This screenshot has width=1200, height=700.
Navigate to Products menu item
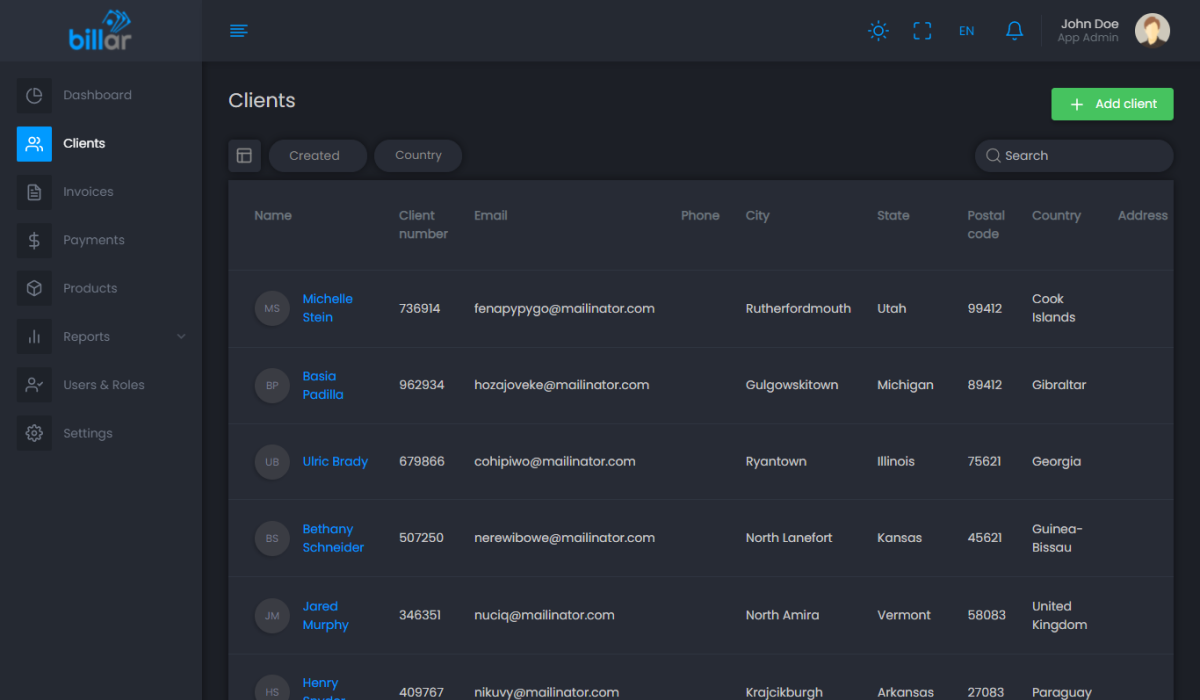(x=90, y=288)
